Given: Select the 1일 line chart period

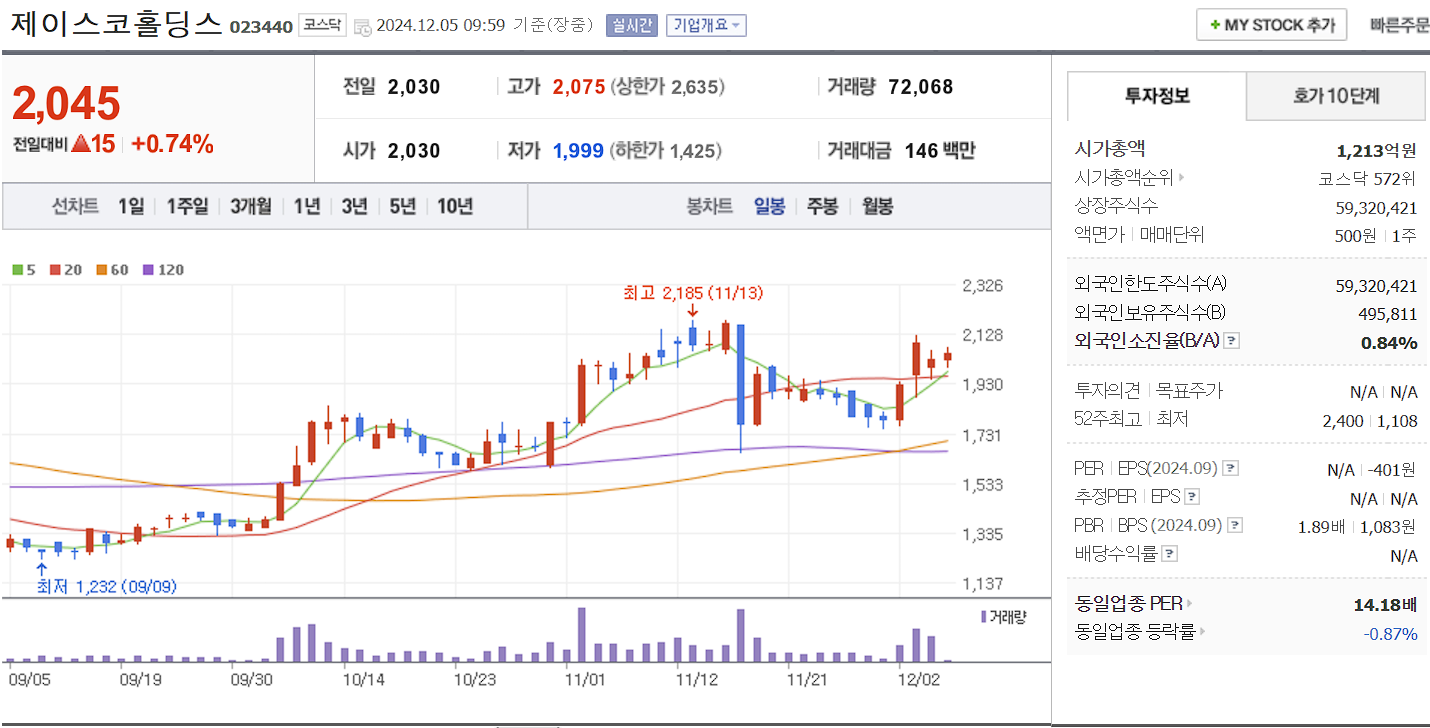Looking at the screenshot, I should click(131, 206).
